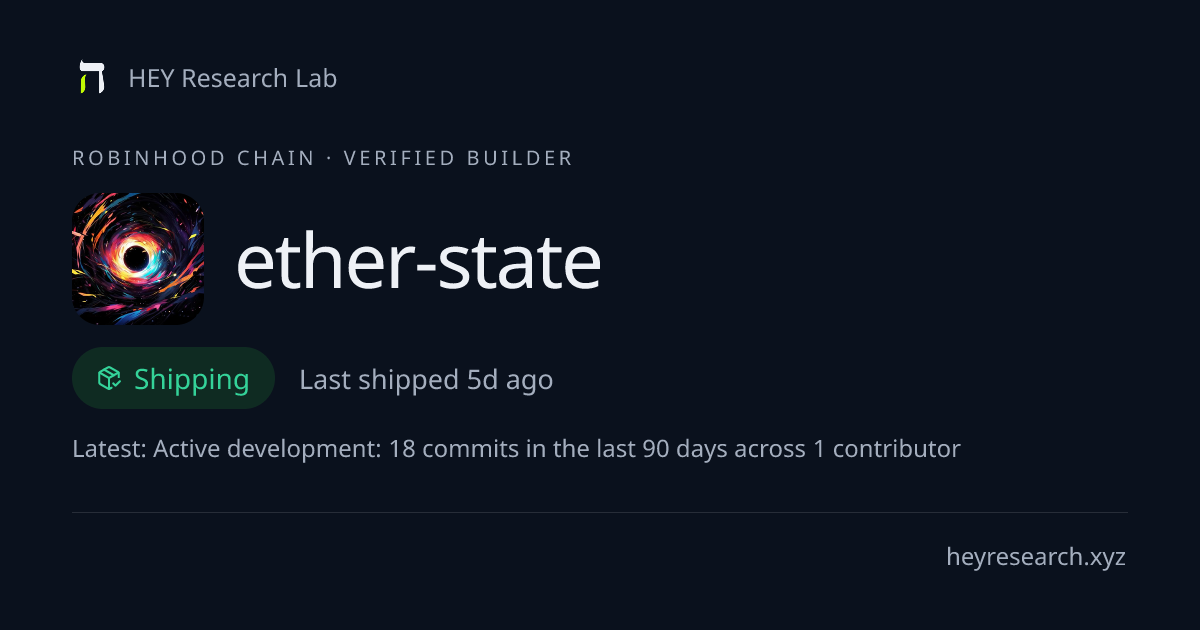Select the ROBINHOOD CHAIN label
Viewport: 1200px width, 630px height.
click(x=194, y=158)
